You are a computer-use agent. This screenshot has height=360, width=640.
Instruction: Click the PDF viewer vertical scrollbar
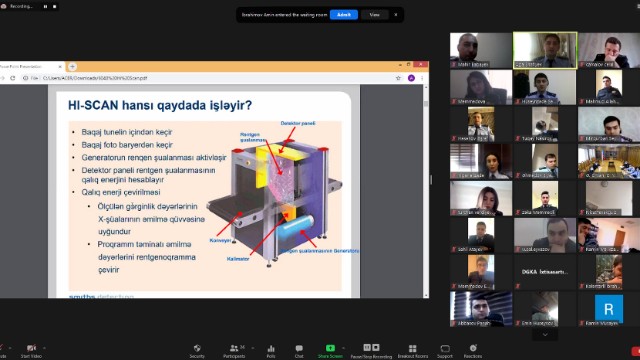pyautogui.click(x=426, y=191)
